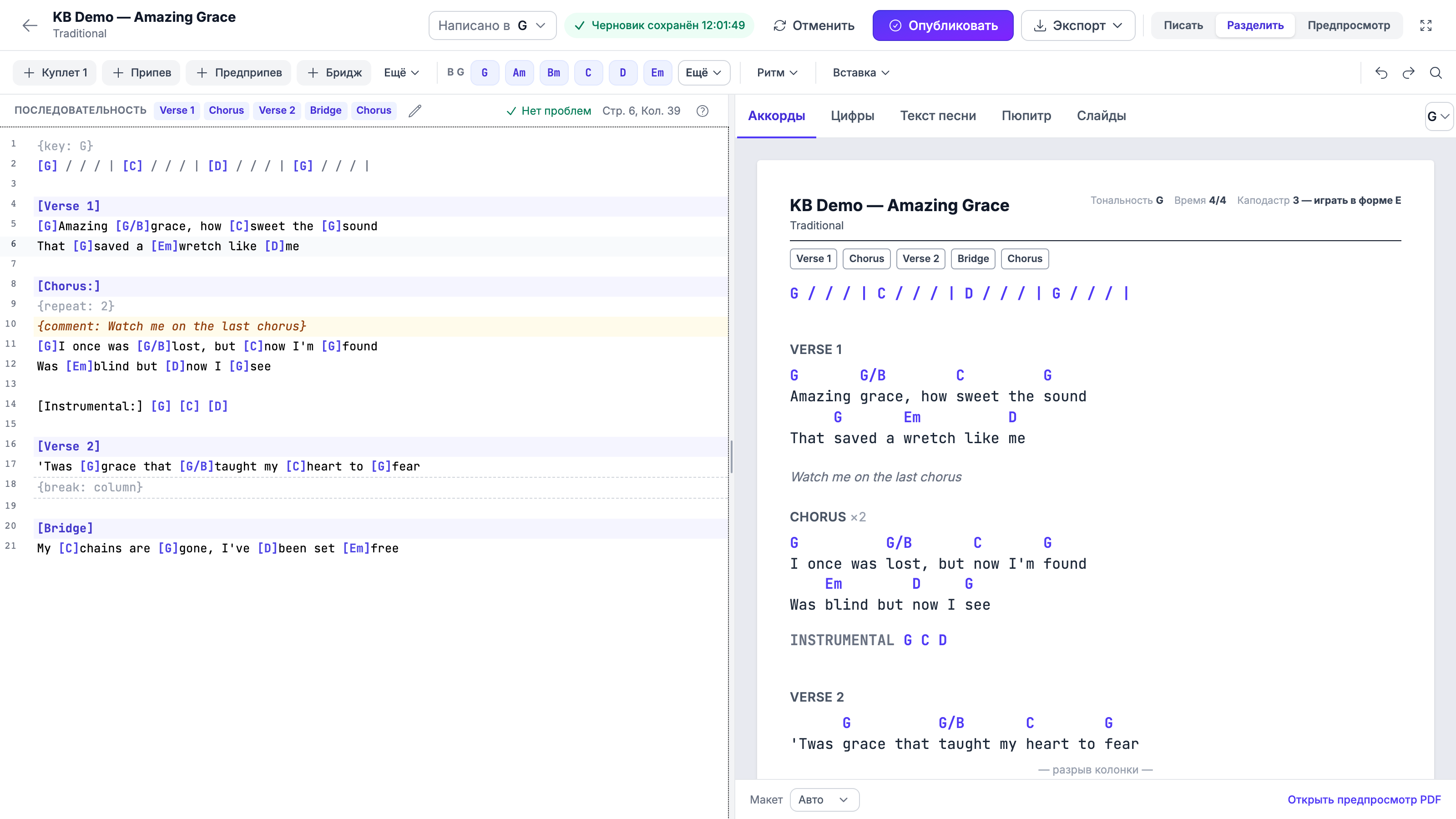Switch to Разделить mode
This screenshot has width=1456, height=819.
click(1255, 25)
